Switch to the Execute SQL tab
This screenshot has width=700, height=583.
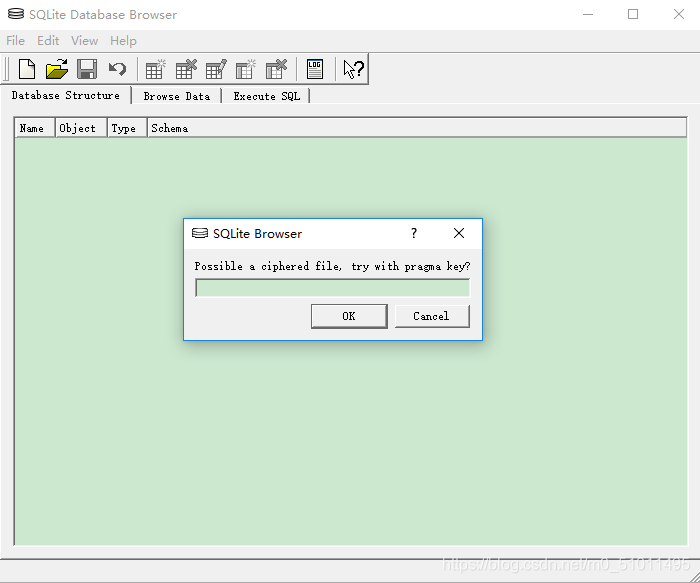(x=267, y=96)
